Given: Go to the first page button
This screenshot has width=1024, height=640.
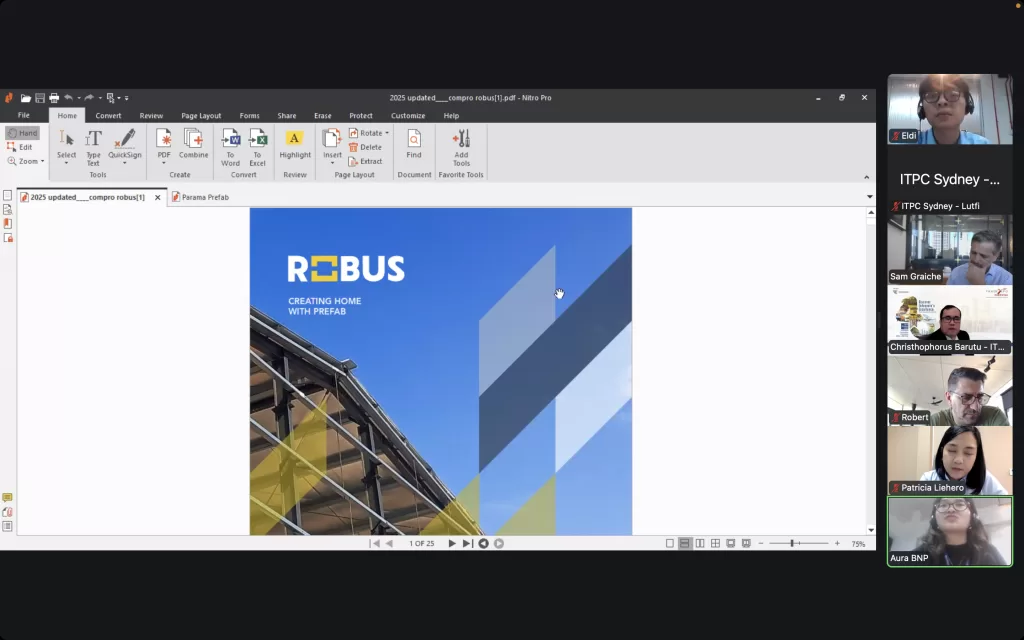Looking at the screenshot, I should (375, 543).
